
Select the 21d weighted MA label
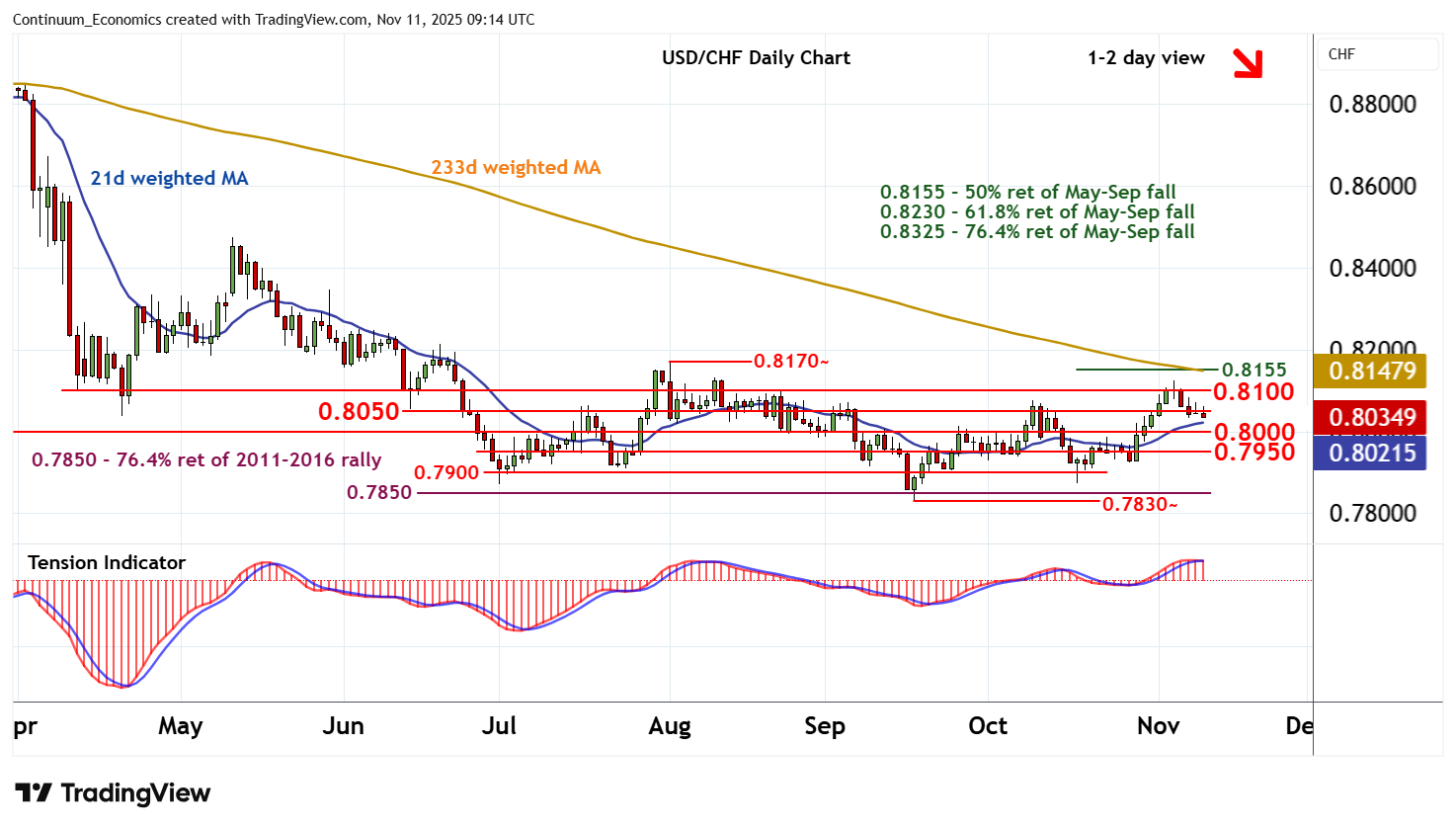click(x=169, y=178)
